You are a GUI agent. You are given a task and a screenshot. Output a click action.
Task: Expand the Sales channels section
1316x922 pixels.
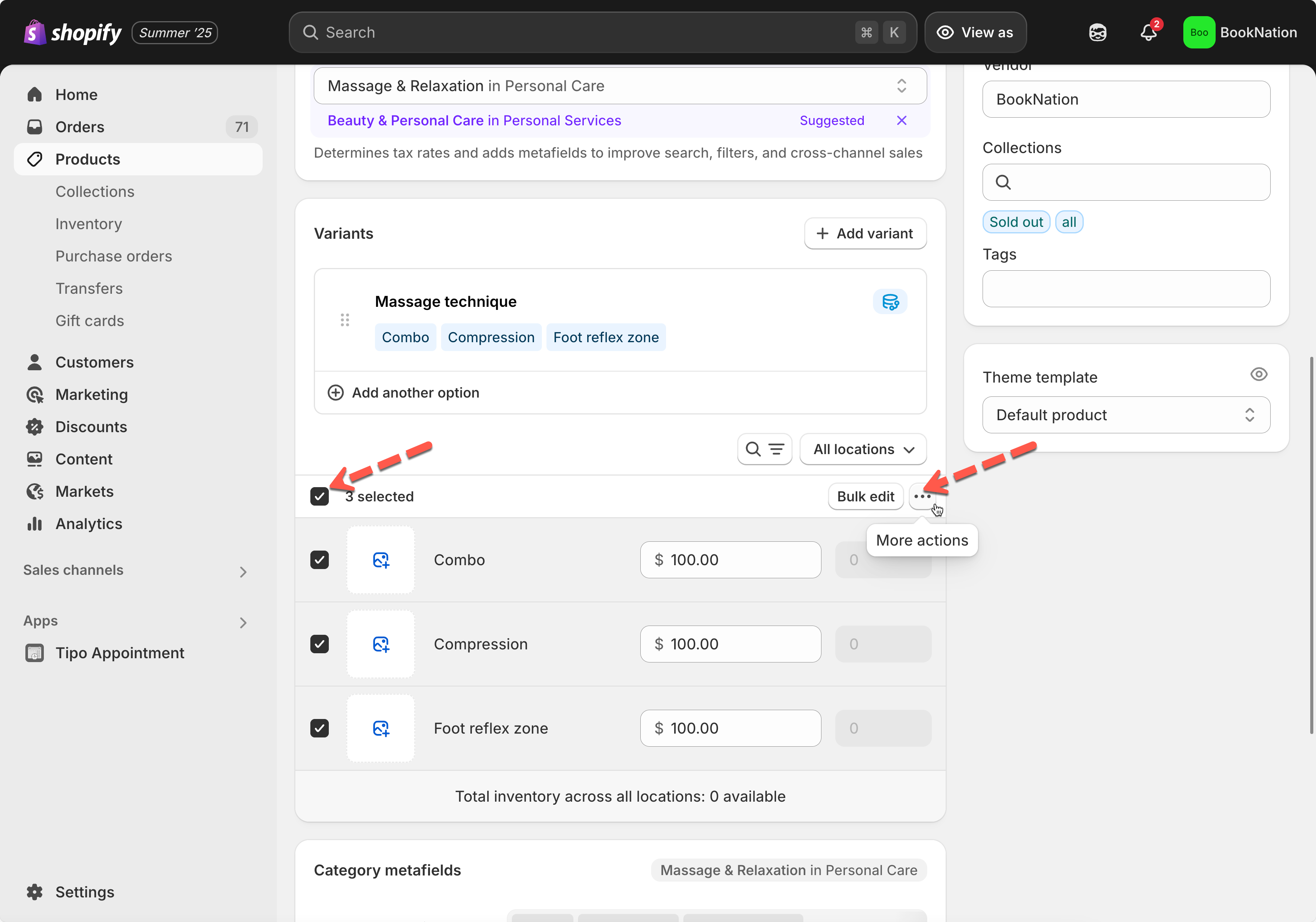tap(243, 571)
